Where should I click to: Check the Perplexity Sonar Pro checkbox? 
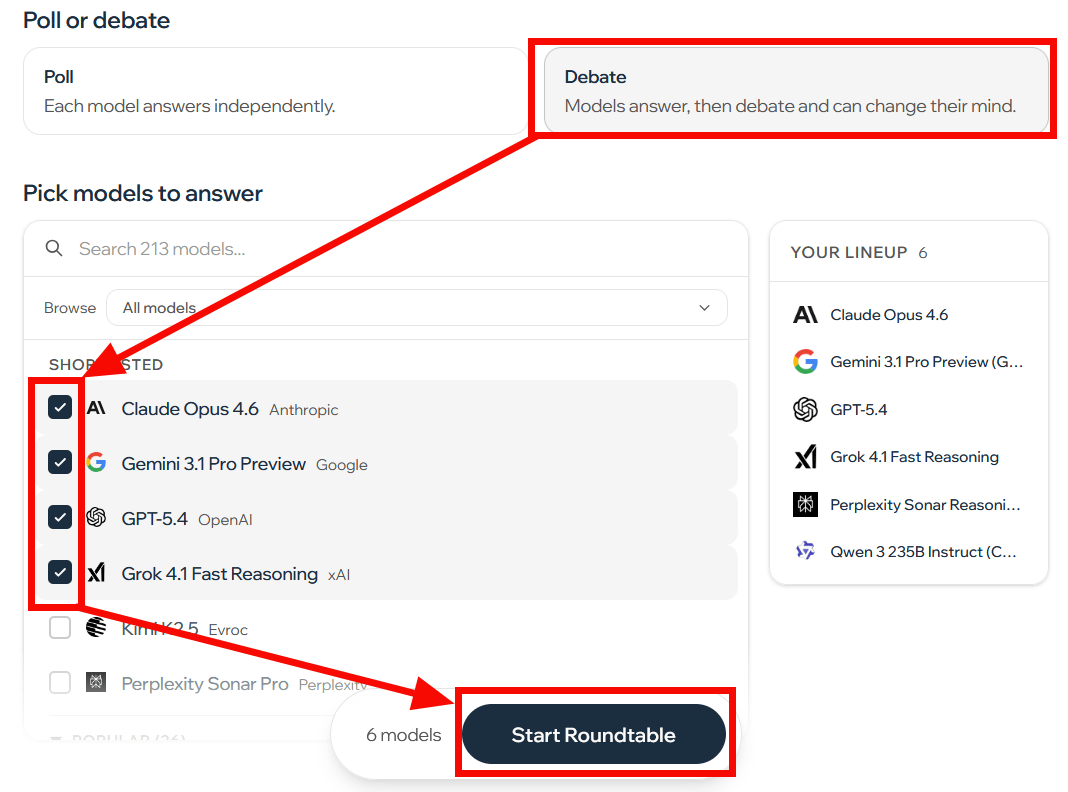(60, 683)
